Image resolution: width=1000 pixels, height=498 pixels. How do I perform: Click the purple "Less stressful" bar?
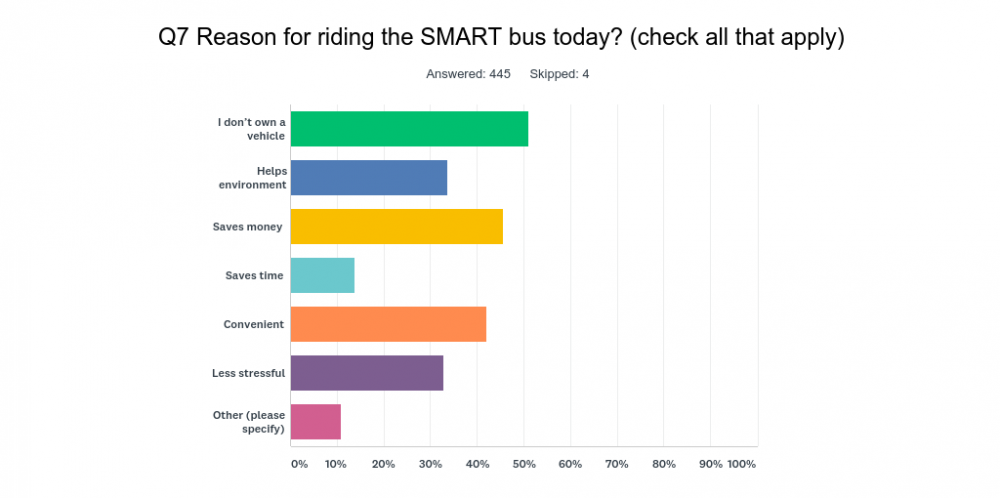pos(367,373)
